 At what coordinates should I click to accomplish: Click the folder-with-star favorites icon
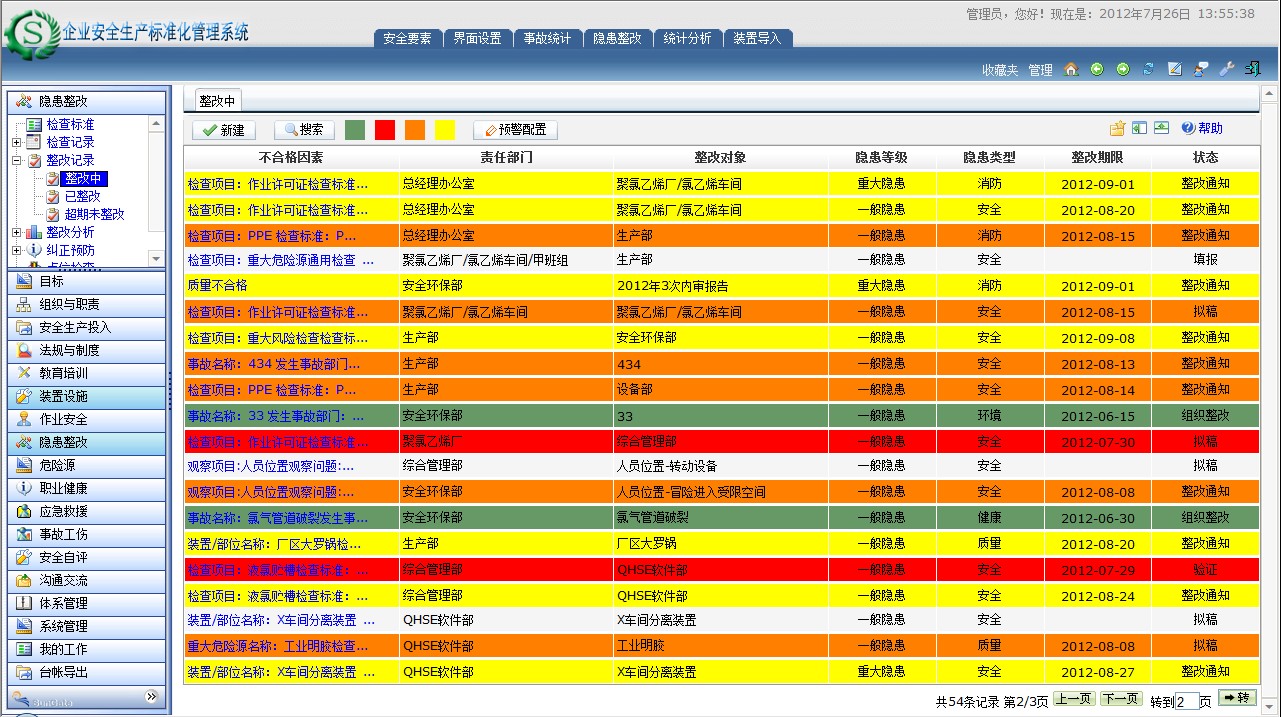pyautogui.click(x=1117, y=128)
